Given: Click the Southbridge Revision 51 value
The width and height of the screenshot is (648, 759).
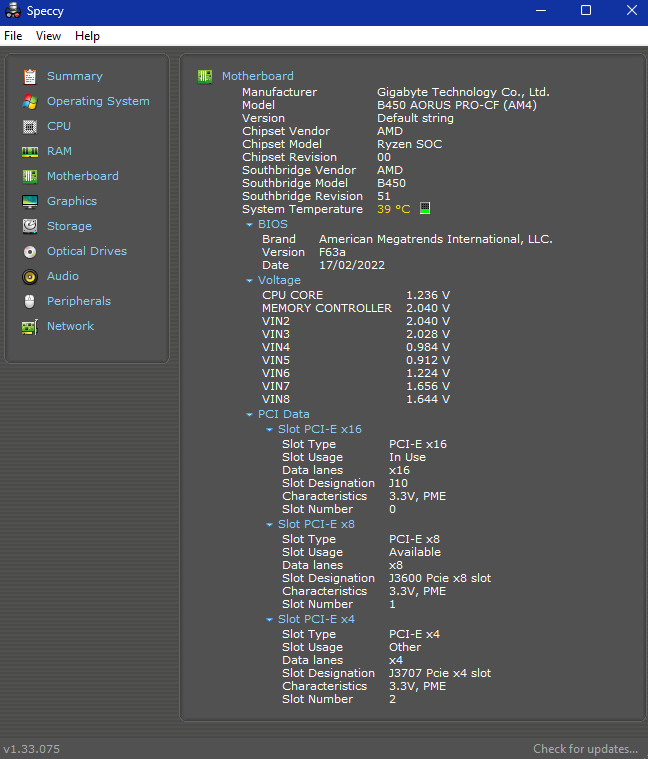Looking at the screenshot, I should tap(384, 196).
